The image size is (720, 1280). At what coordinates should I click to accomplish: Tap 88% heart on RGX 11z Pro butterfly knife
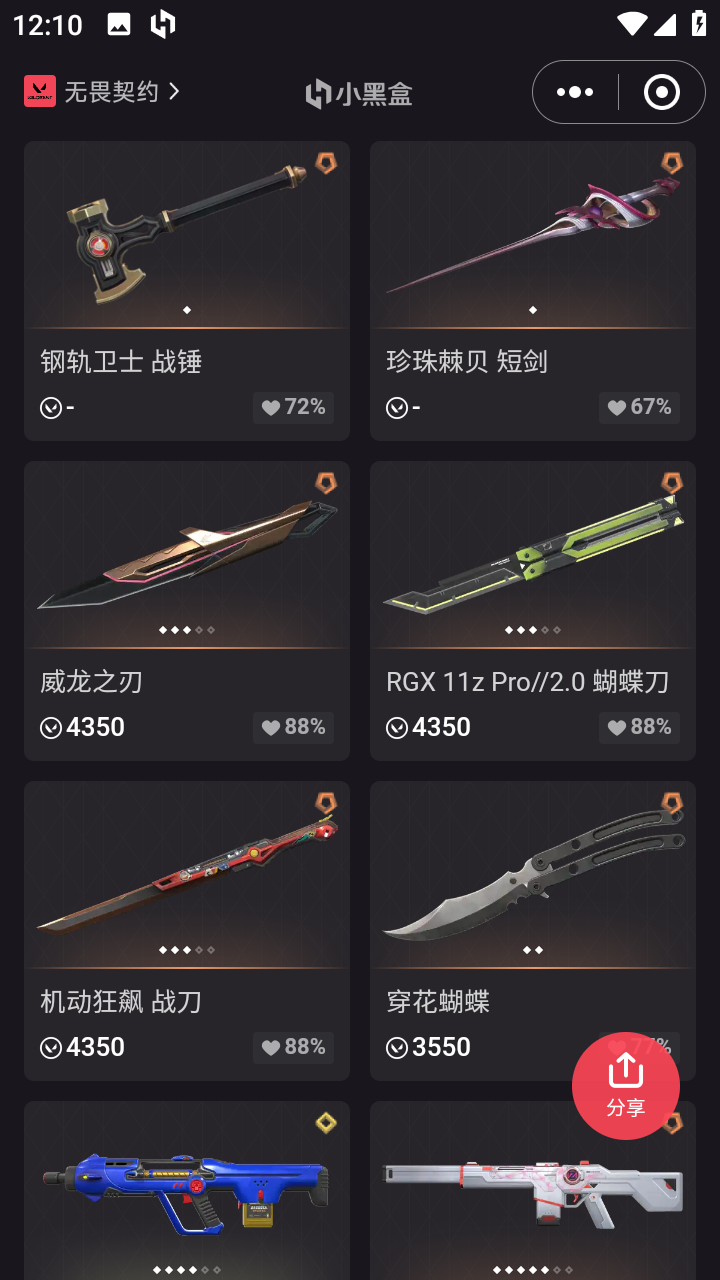click(639, 727)
